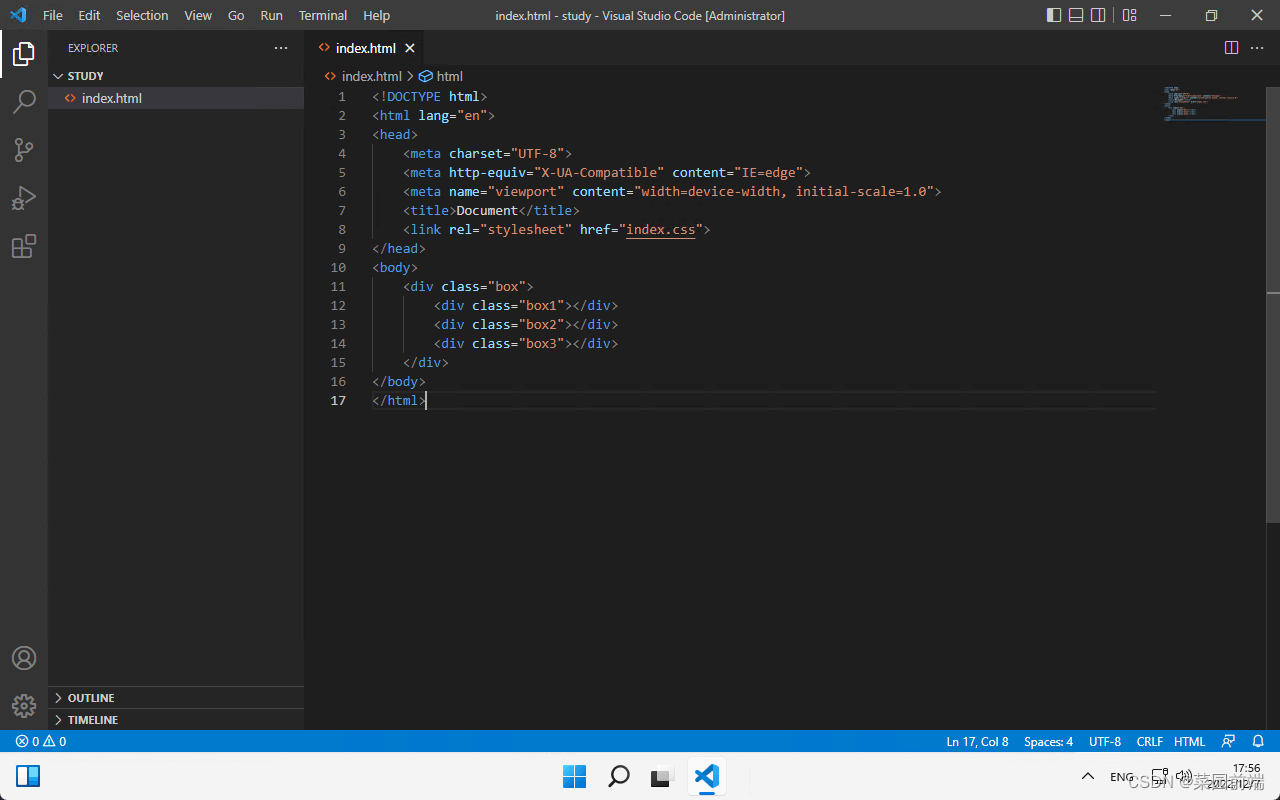Open the Selection menu
The image size is (1280, 800).
[x=142, y=15]
